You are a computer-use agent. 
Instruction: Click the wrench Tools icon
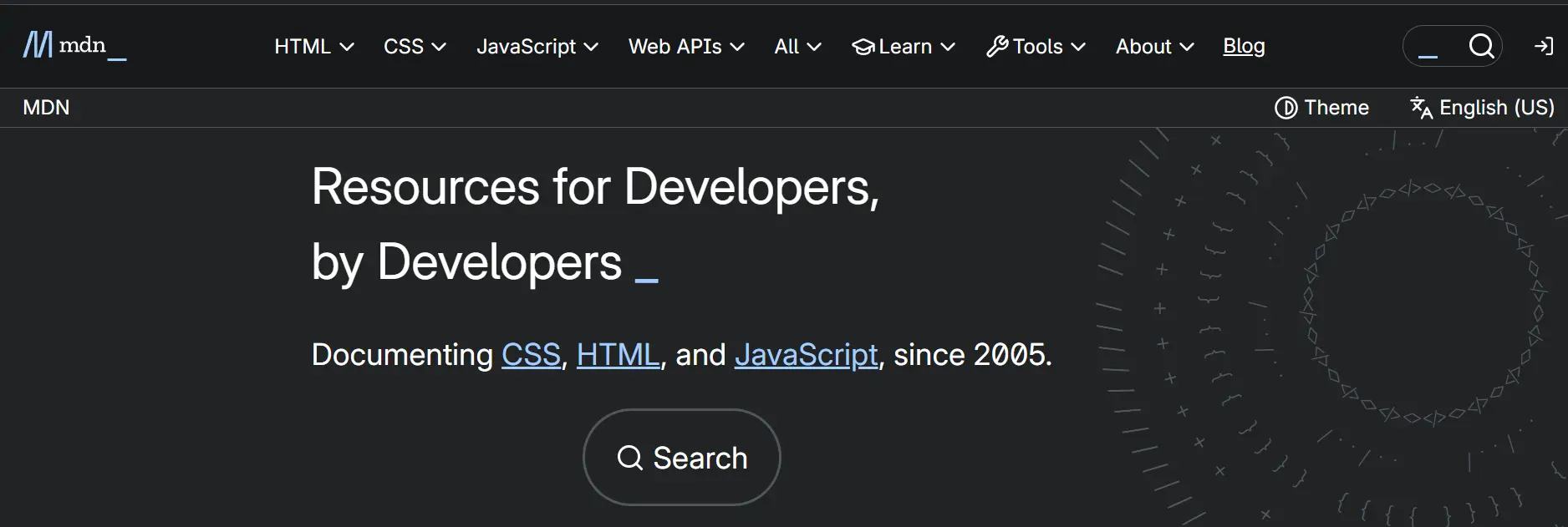(x=997, y=46)
